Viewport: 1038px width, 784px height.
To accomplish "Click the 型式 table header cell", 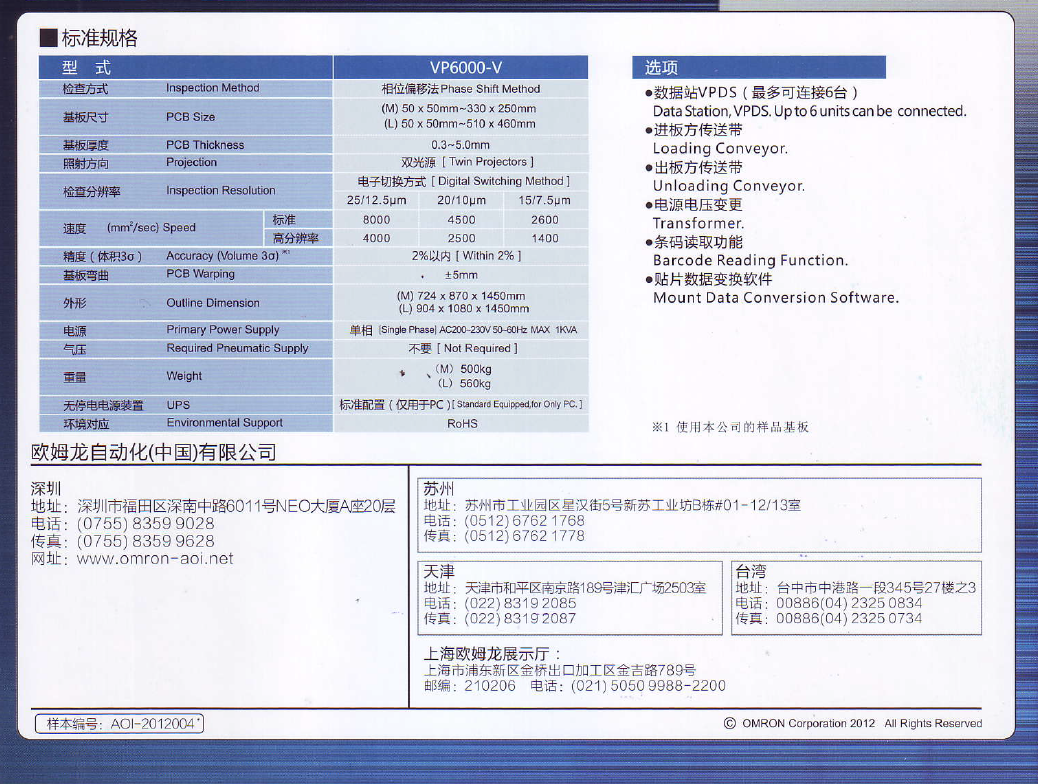I will click(x=186, y=68).
